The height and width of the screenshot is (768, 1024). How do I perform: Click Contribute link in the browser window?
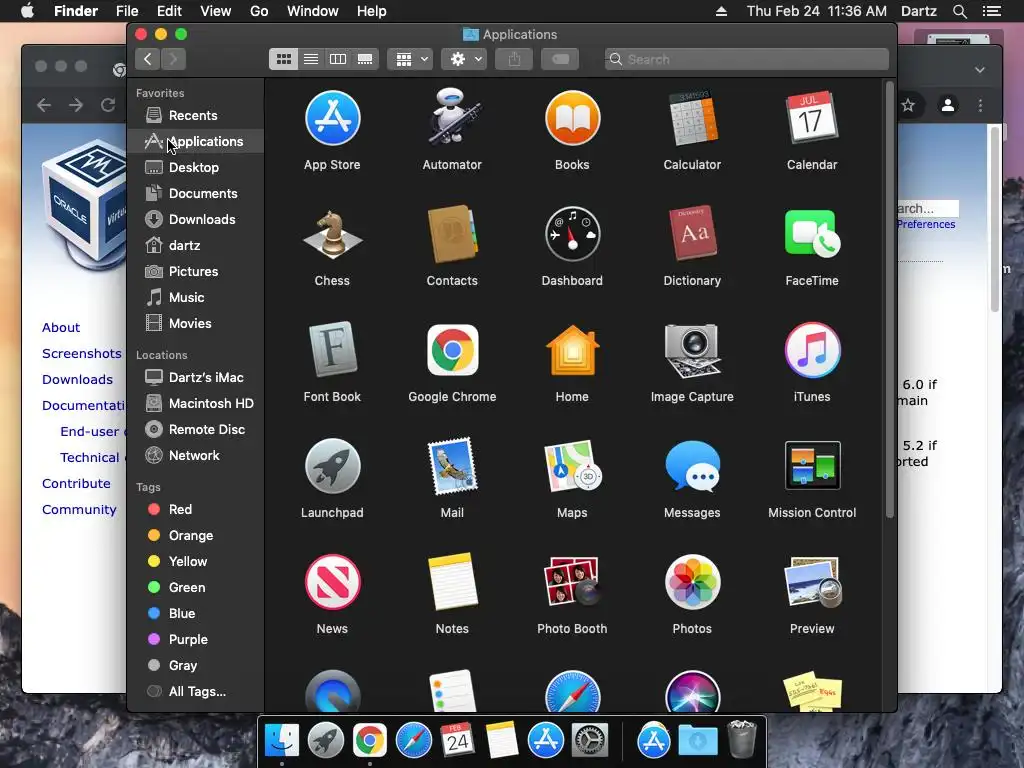76,483
